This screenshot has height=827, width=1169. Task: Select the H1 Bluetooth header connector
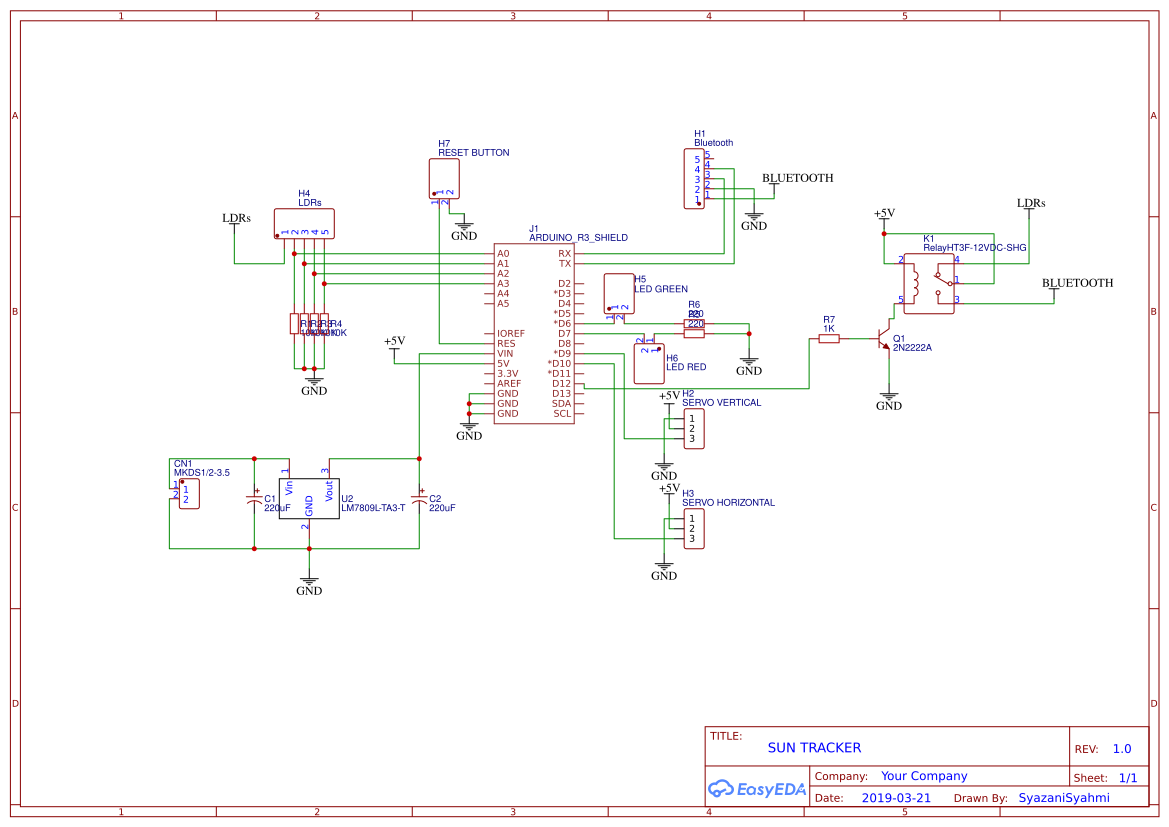(695, 180)
